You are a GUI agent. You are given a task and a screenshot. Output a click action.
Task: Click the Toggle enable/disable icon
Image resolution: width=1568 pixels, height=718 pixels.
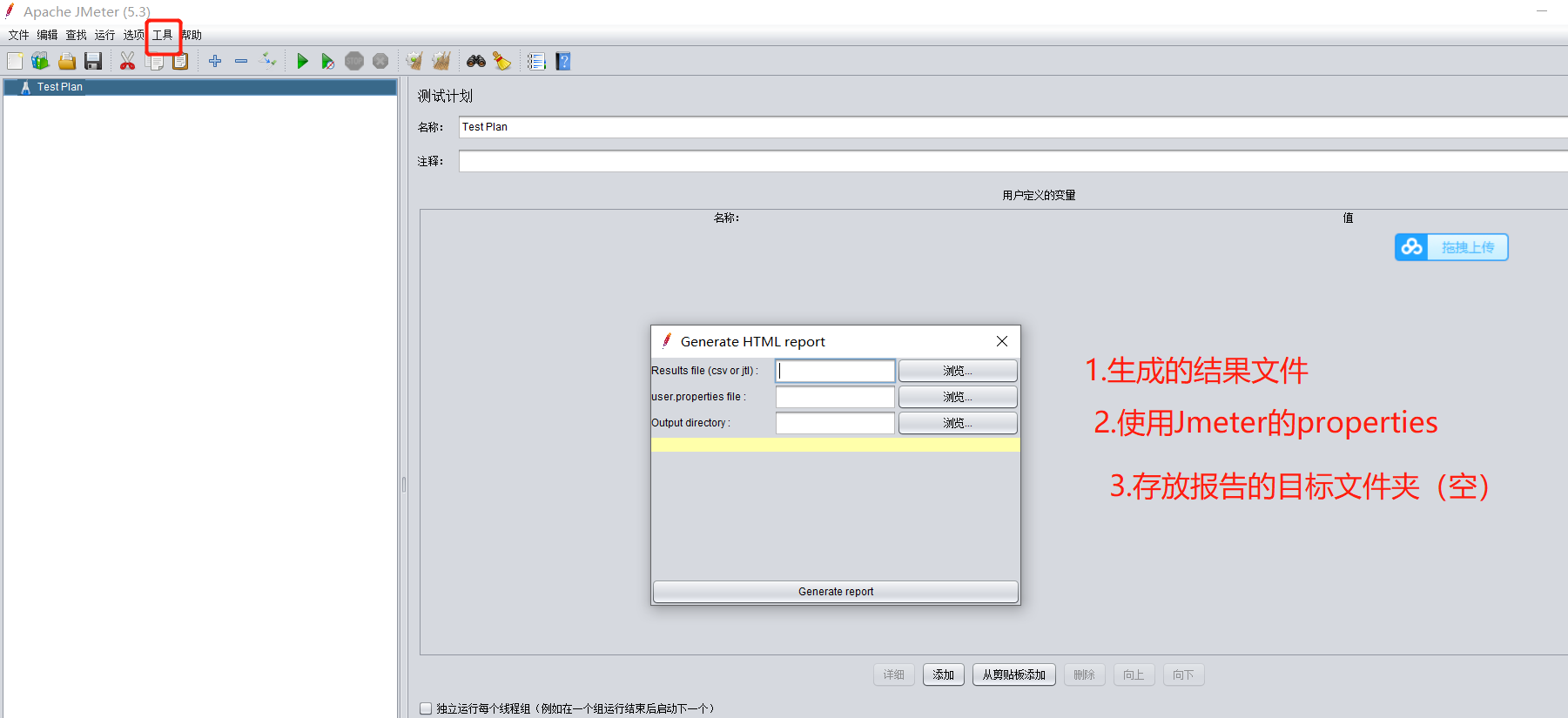[x=268, y=60]
